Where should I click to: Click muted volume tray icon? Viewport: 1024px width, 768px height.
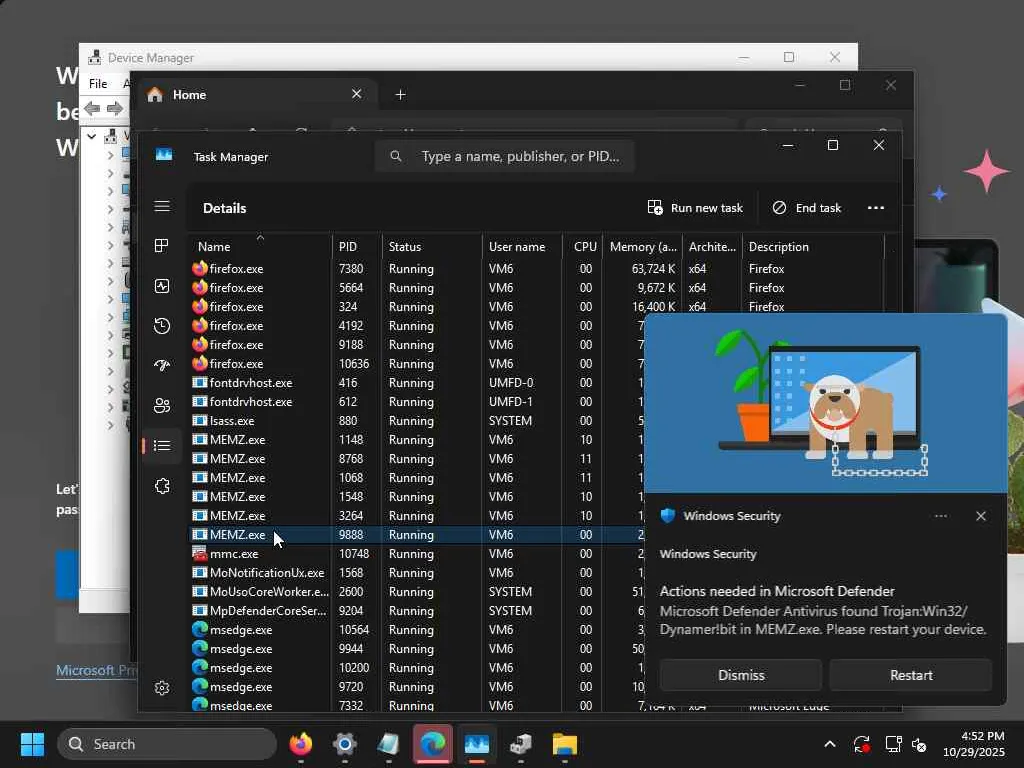click(920, 744)
